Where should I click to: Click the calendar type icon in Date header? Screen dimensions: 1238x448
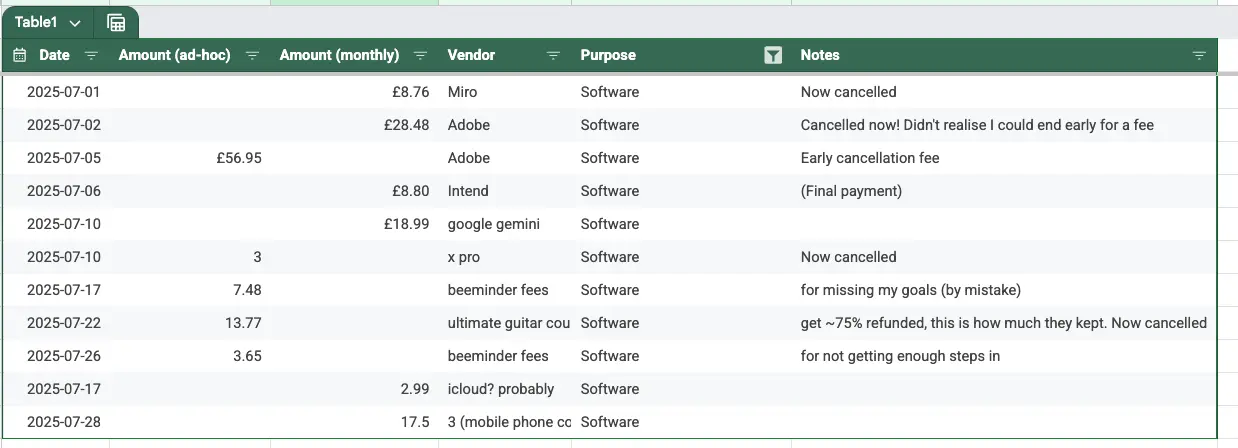click(x=19, y=55)
